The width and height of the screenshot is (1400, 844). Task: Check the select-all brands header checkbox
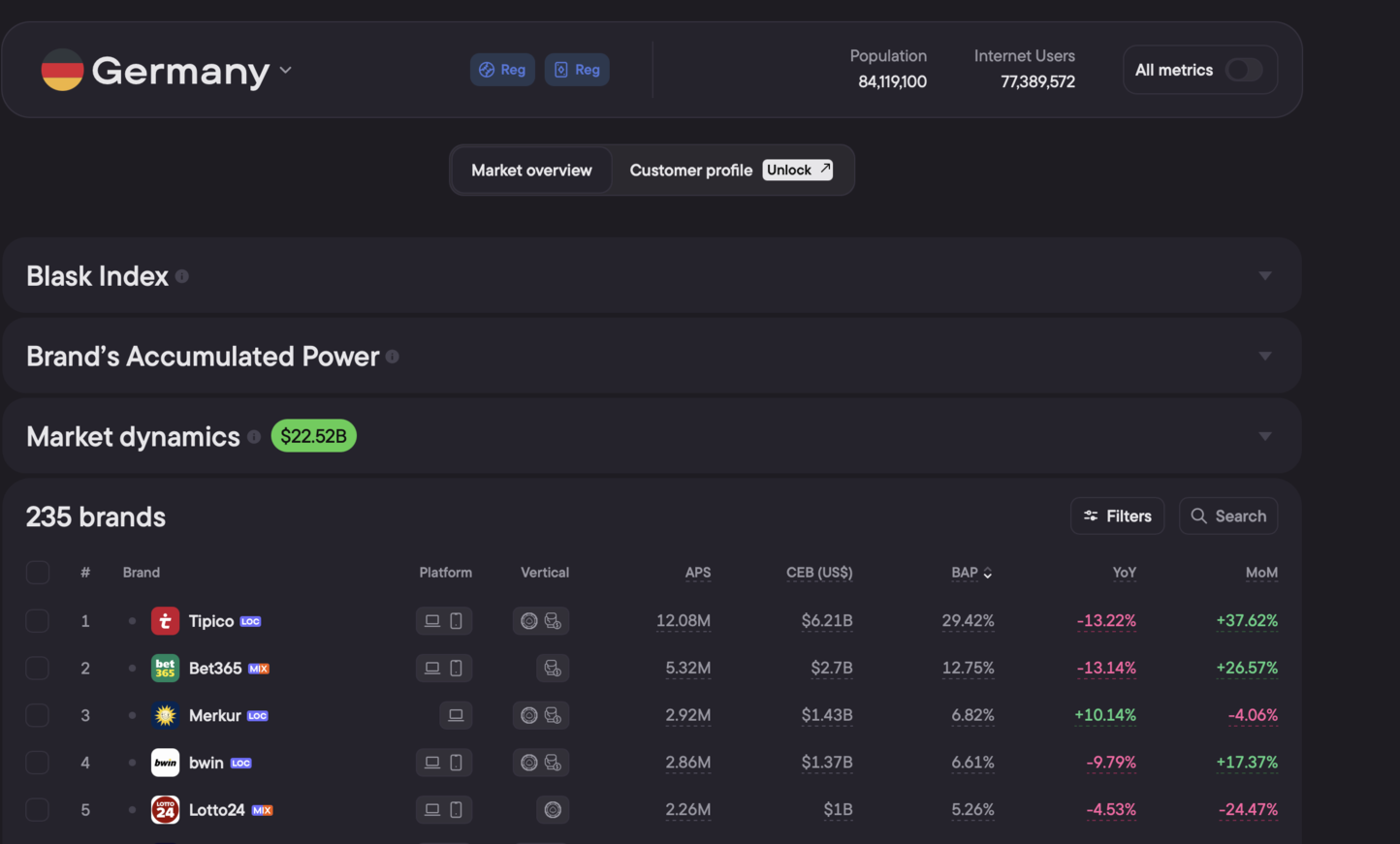[38, 573]
